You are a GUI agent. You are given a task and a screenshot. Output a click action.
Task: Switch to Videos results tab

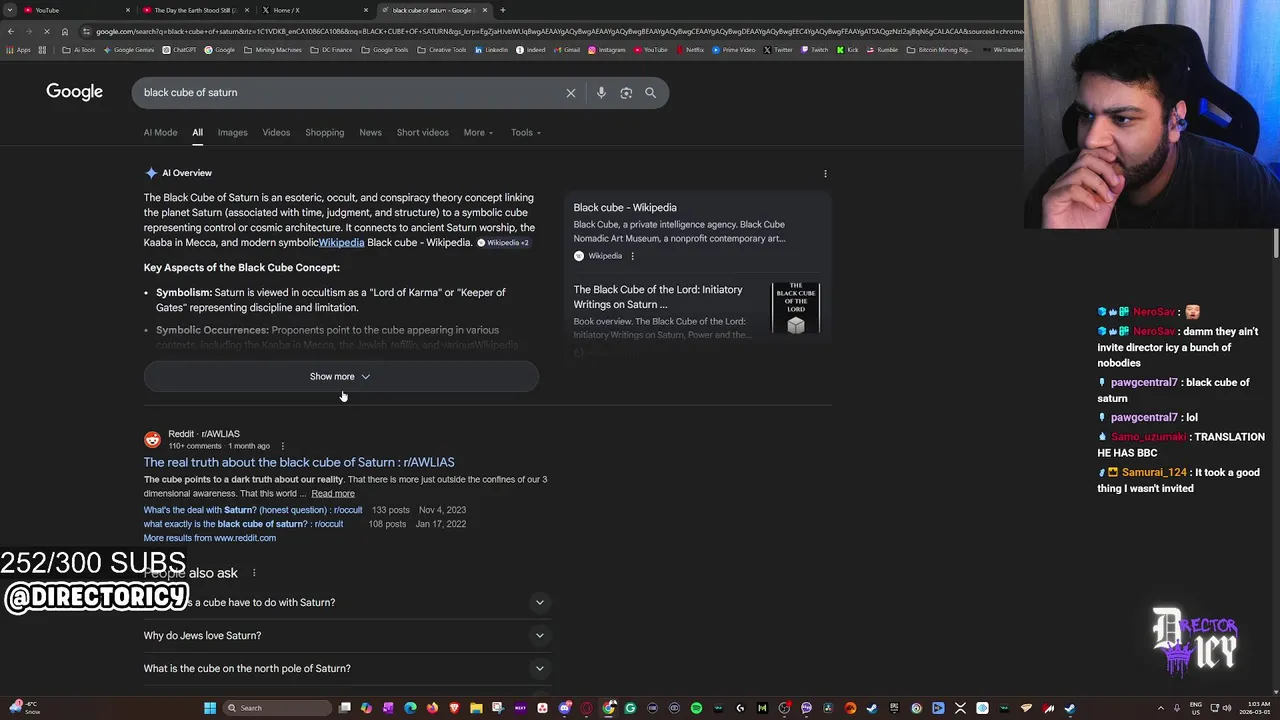(x=276, y=133)
